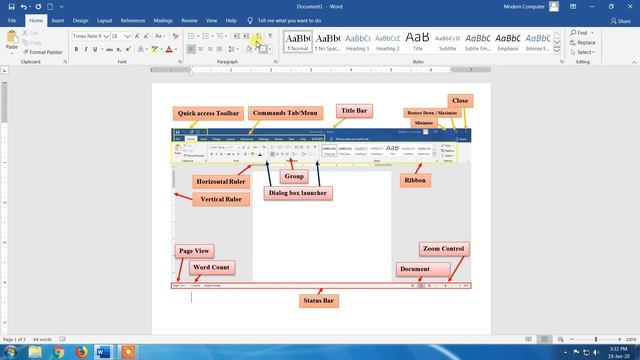Switch to the Design tab

pyautogui.click(x=80, y=20)
